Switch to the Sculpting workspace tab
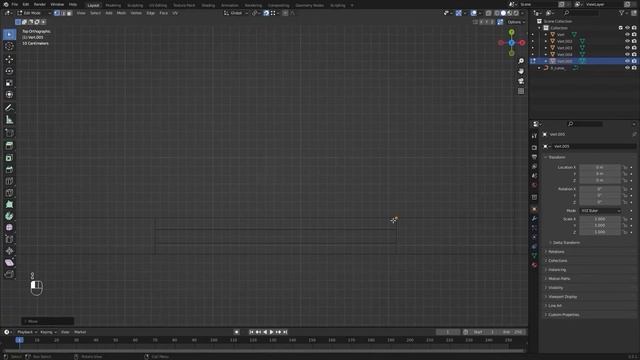 (x=135, y=5)
